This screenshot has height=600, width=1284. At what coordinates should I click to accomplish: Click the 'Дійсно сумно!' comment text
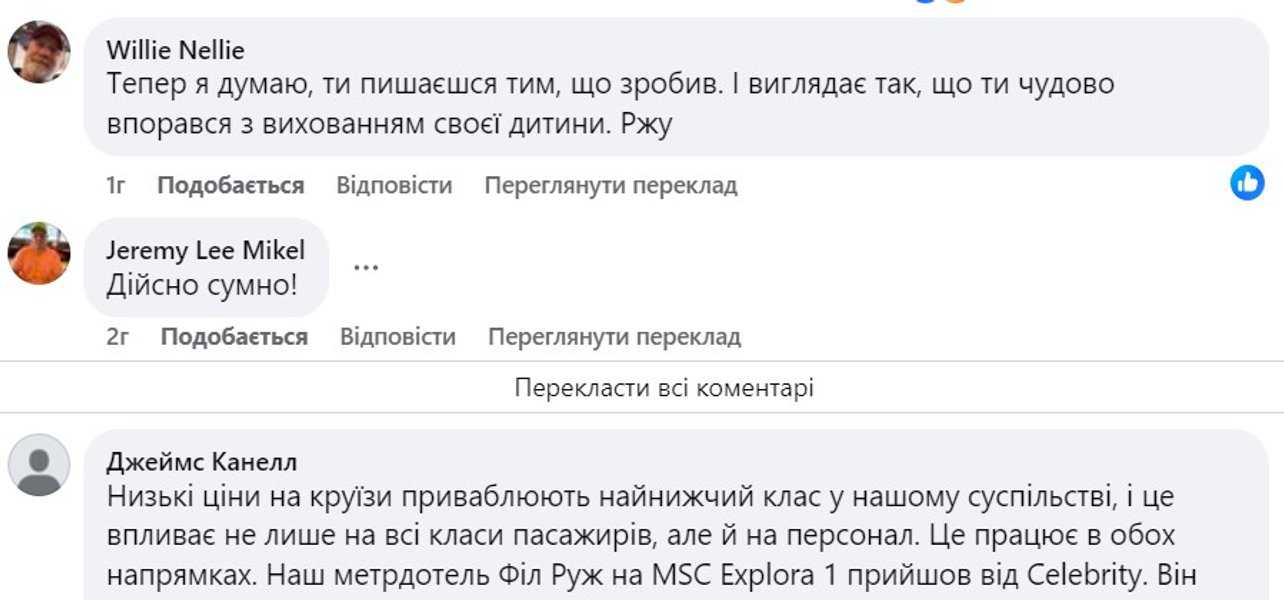point(202,287)
